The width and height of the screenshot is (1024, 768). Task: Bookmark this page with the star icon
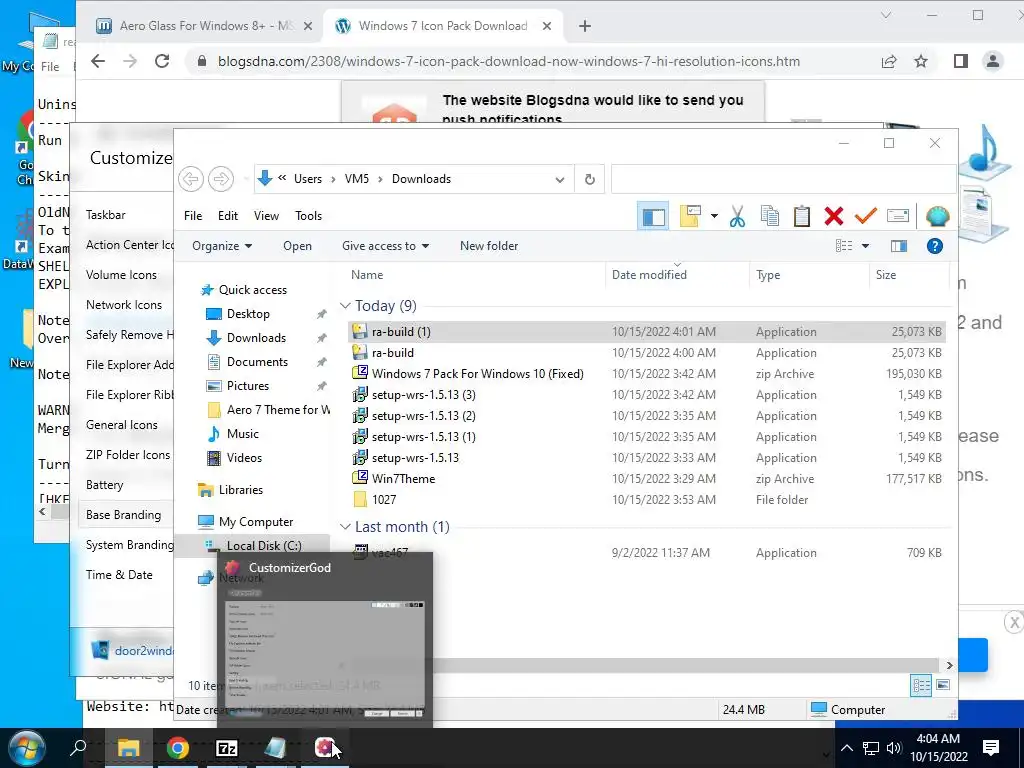coord(921,61)
